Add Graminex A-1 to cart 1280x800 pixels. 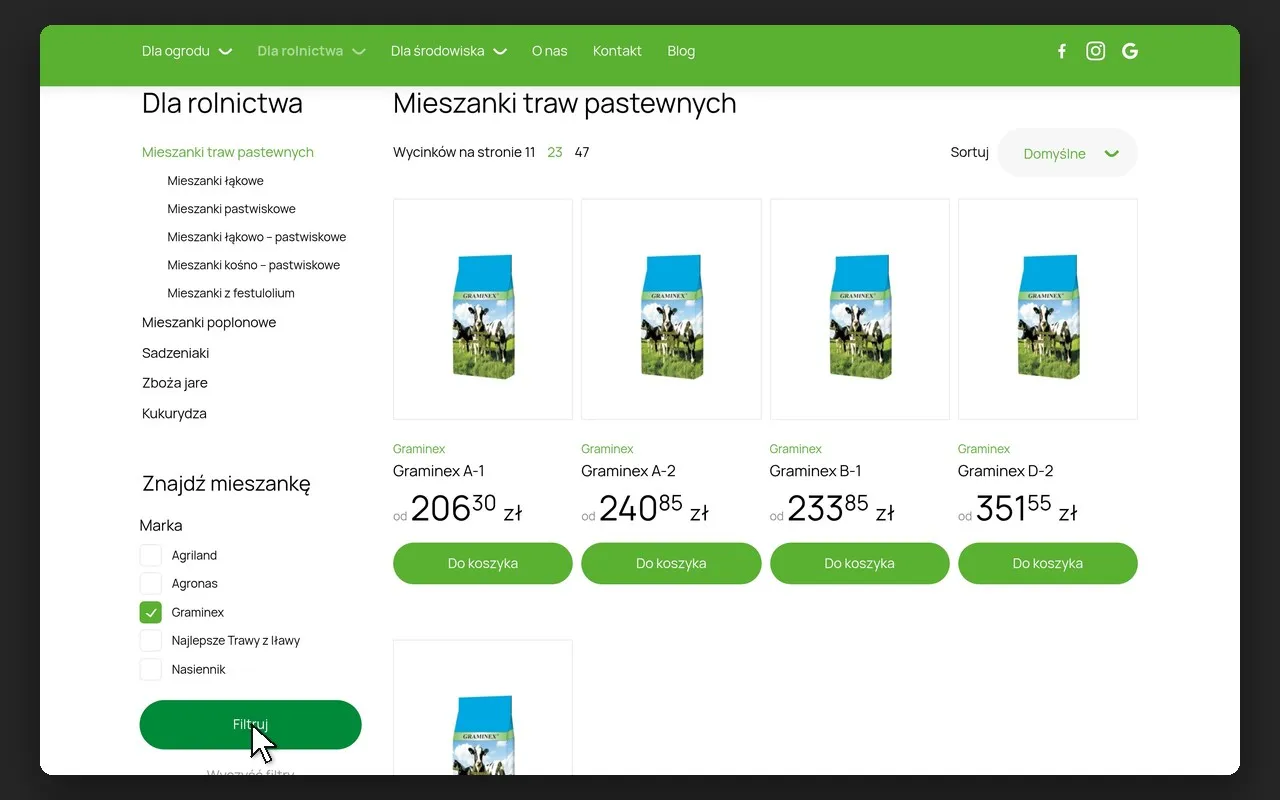tap(483, 563)
